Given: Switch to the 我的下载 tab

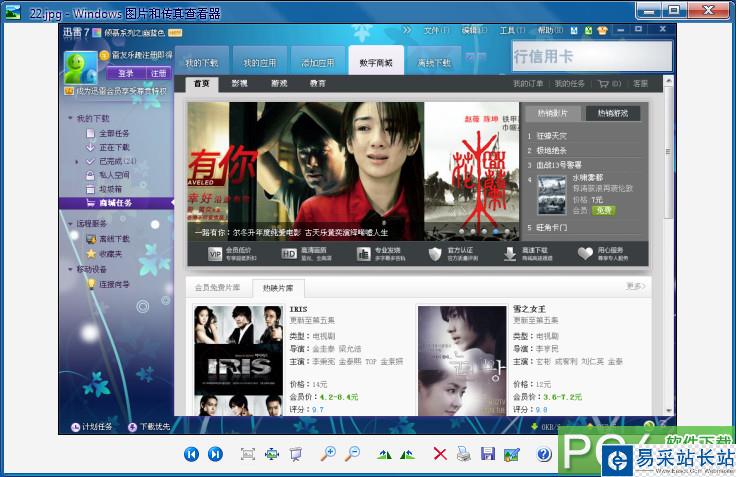Looking at the screenshot, I should 201,62.
